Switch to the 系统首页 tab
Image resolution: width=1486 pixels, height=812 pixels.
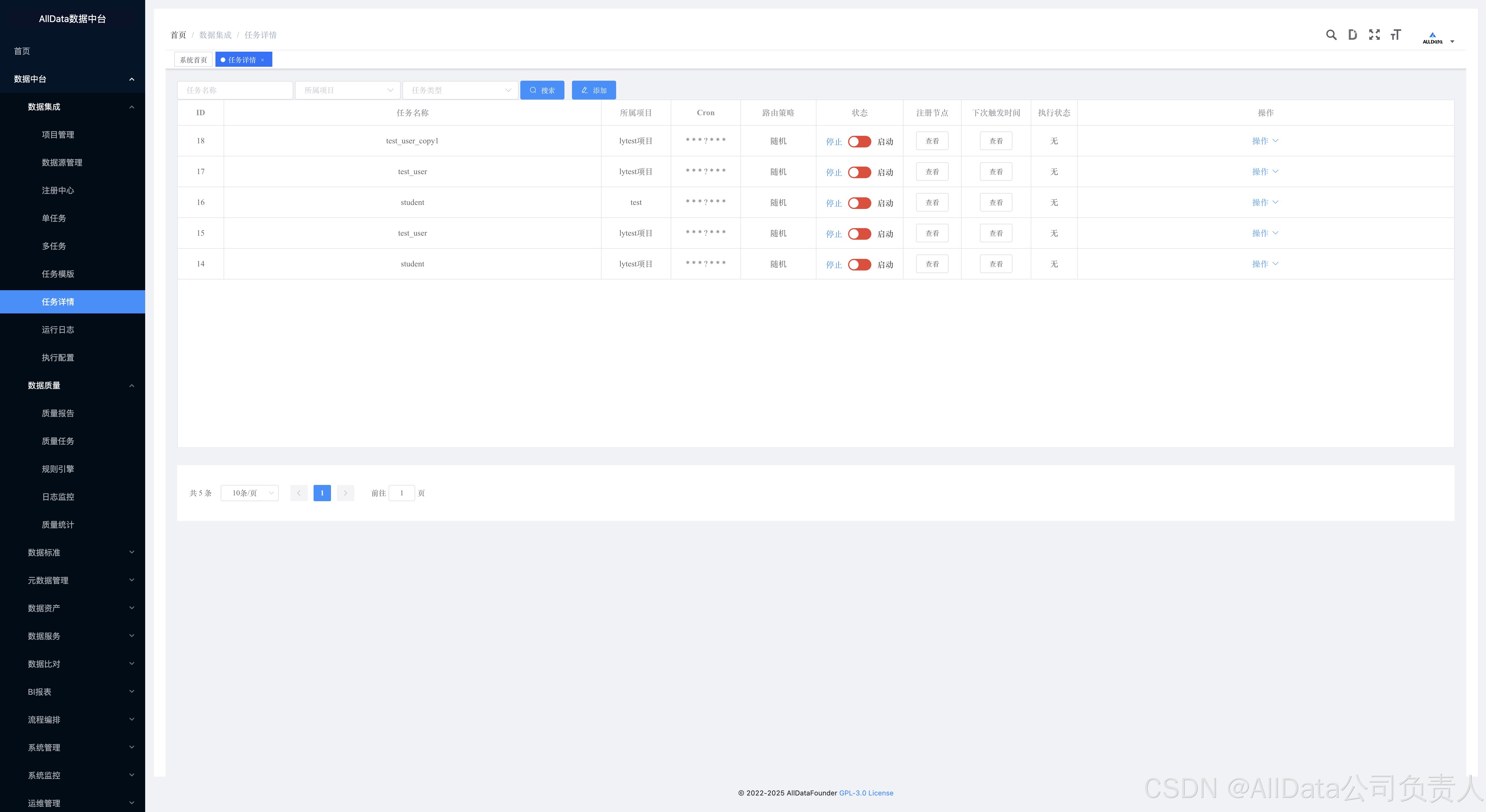[x=193, y=60]
